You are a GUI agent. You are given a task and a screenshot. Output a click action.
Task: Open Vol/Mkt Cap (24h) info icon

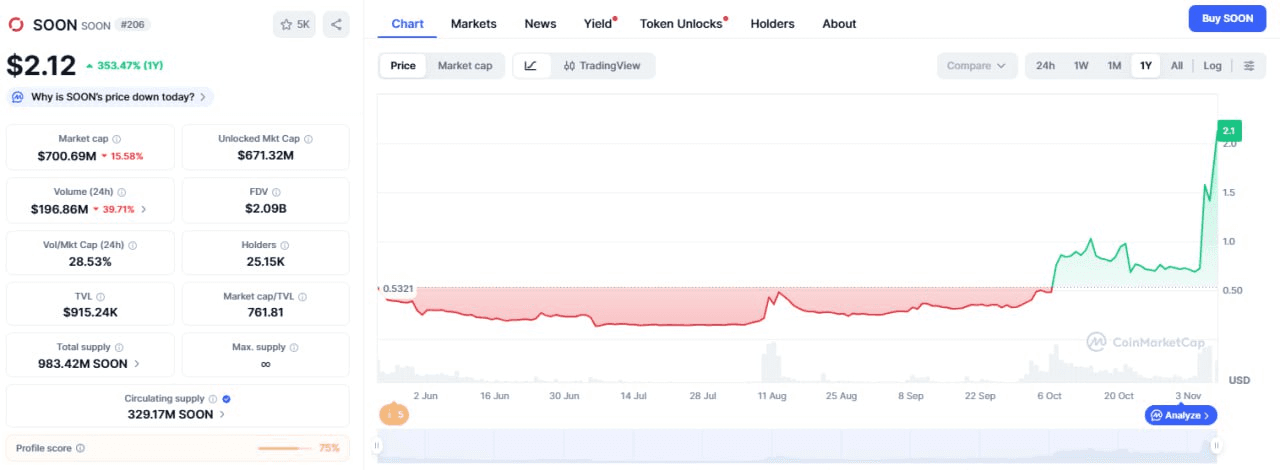132,245
